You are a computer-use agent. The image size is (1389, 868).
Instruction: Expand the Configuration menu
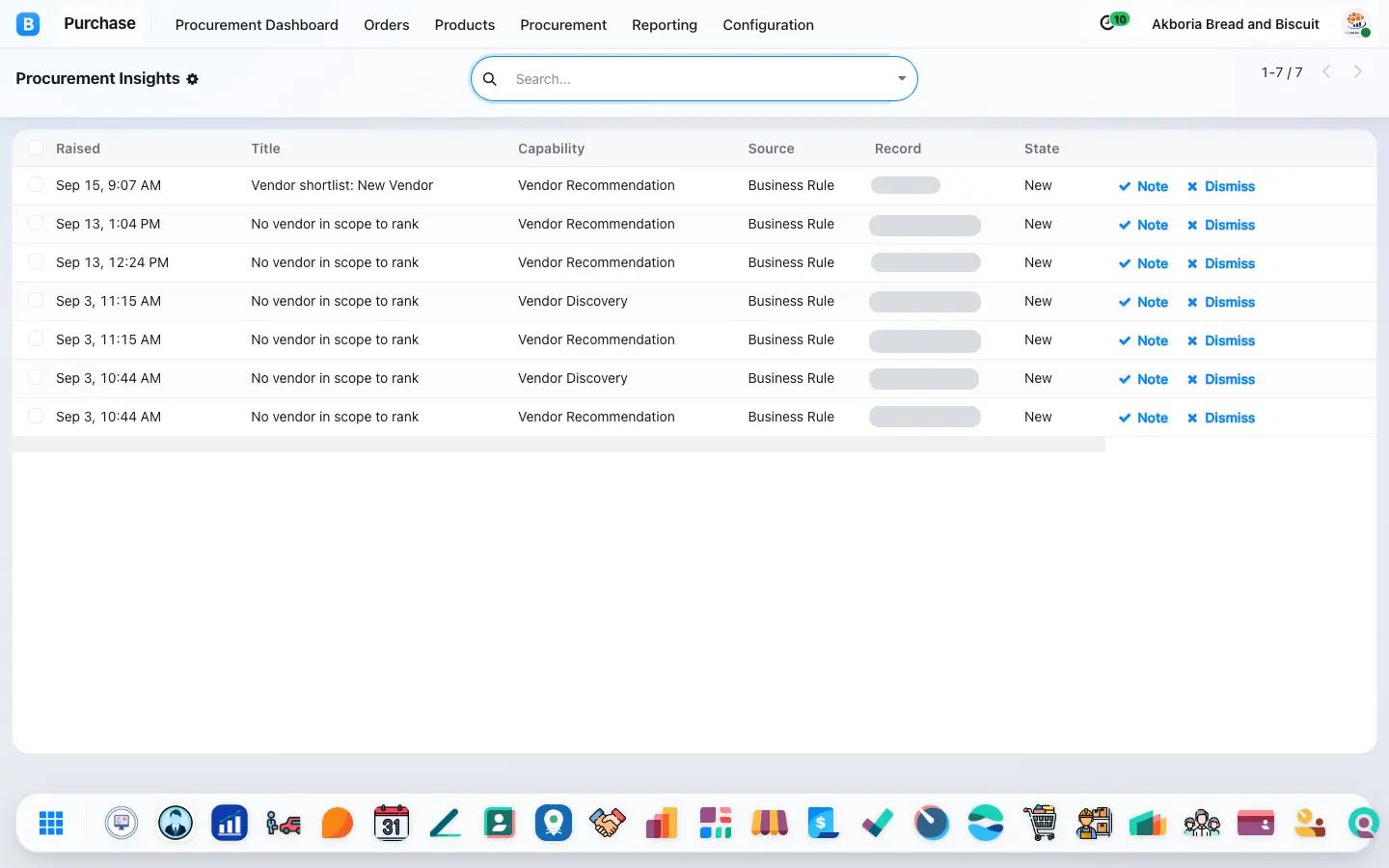(x=769, y=25)
